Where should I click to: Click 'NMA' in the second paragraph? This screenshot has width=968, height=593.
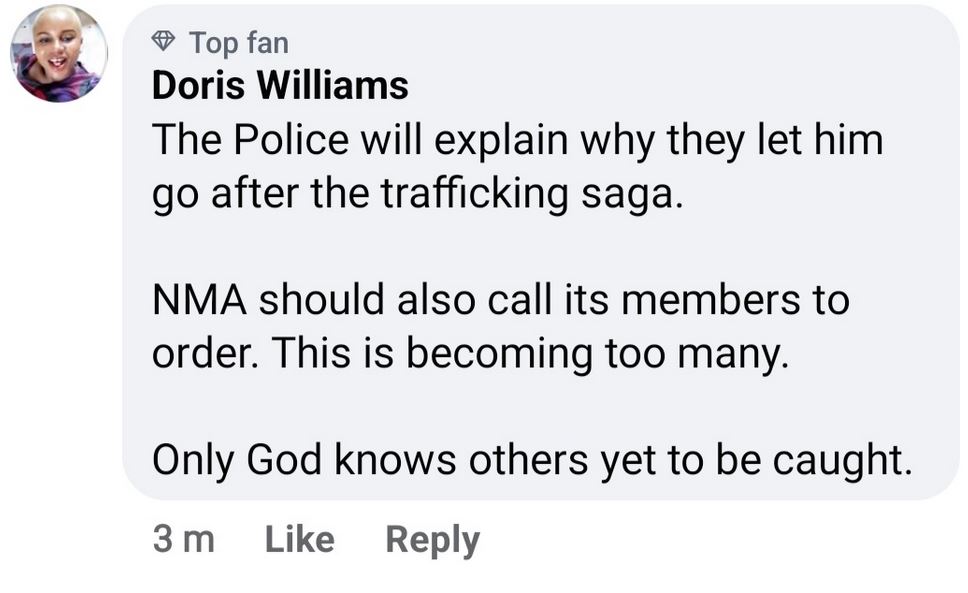199,301
